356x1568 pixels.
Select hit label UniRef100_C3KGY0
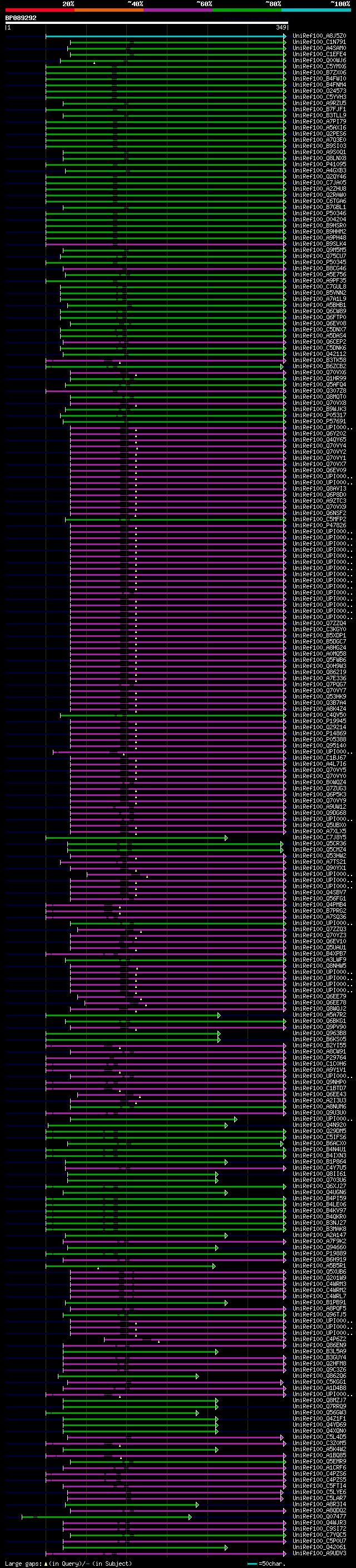pos(319,630)
